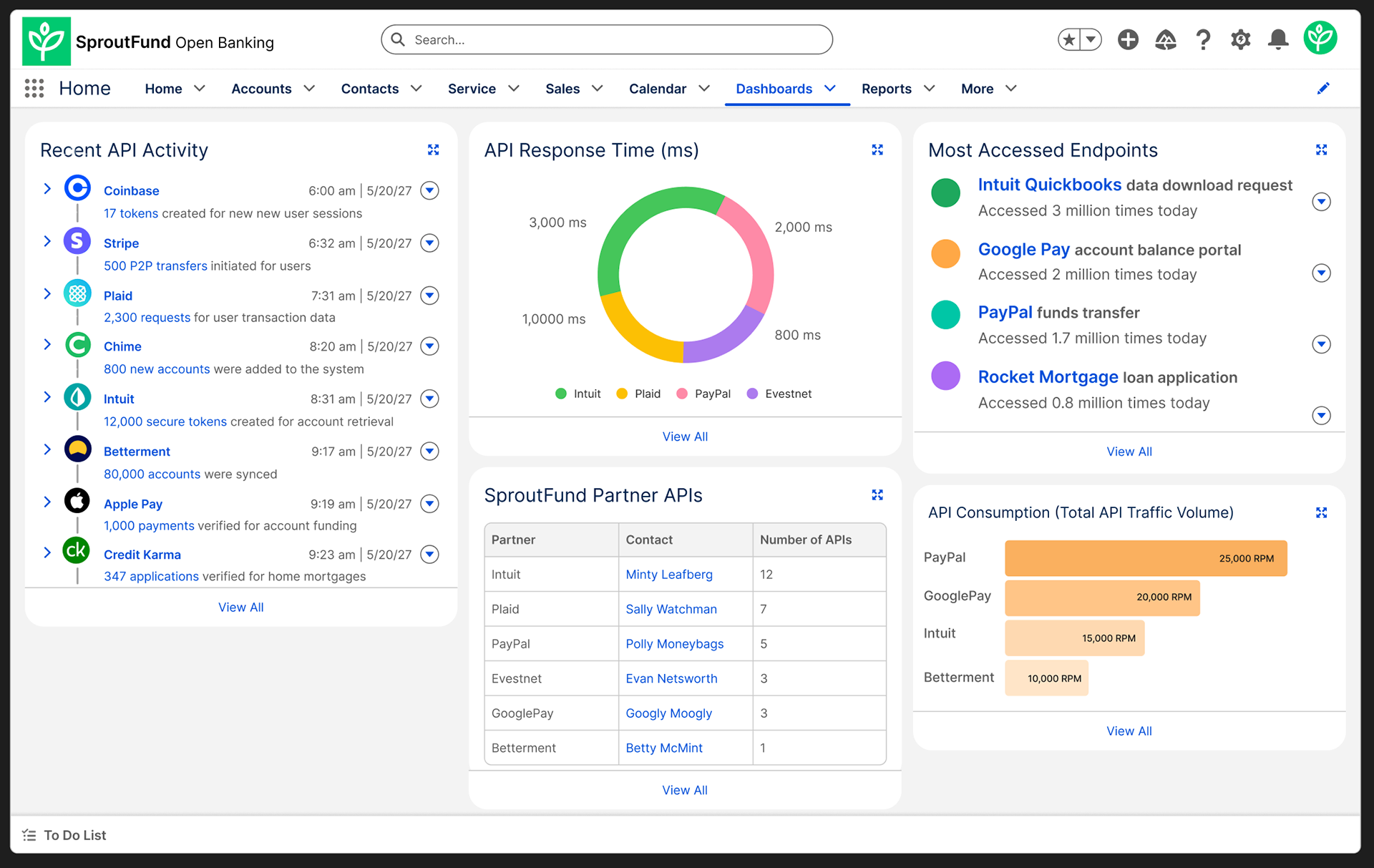Open the Intuit Quickbooks endpoint link
1374x868 pixels.
pos(1050,185)
